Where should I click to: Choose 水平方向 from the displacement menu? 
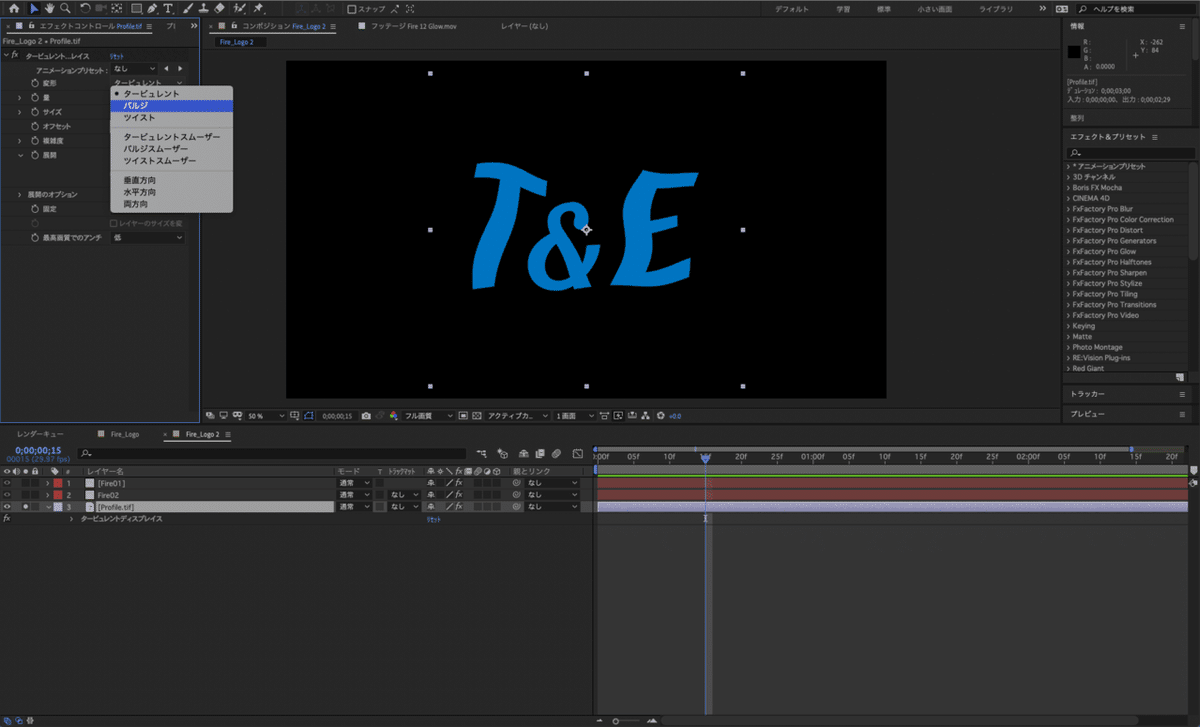click(171, 192)
